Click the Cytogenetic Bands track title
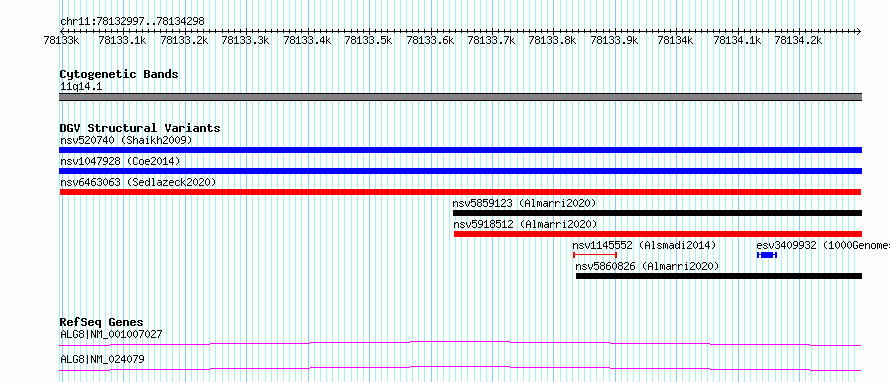The image size is (890, 382). [x=119, y=74]
